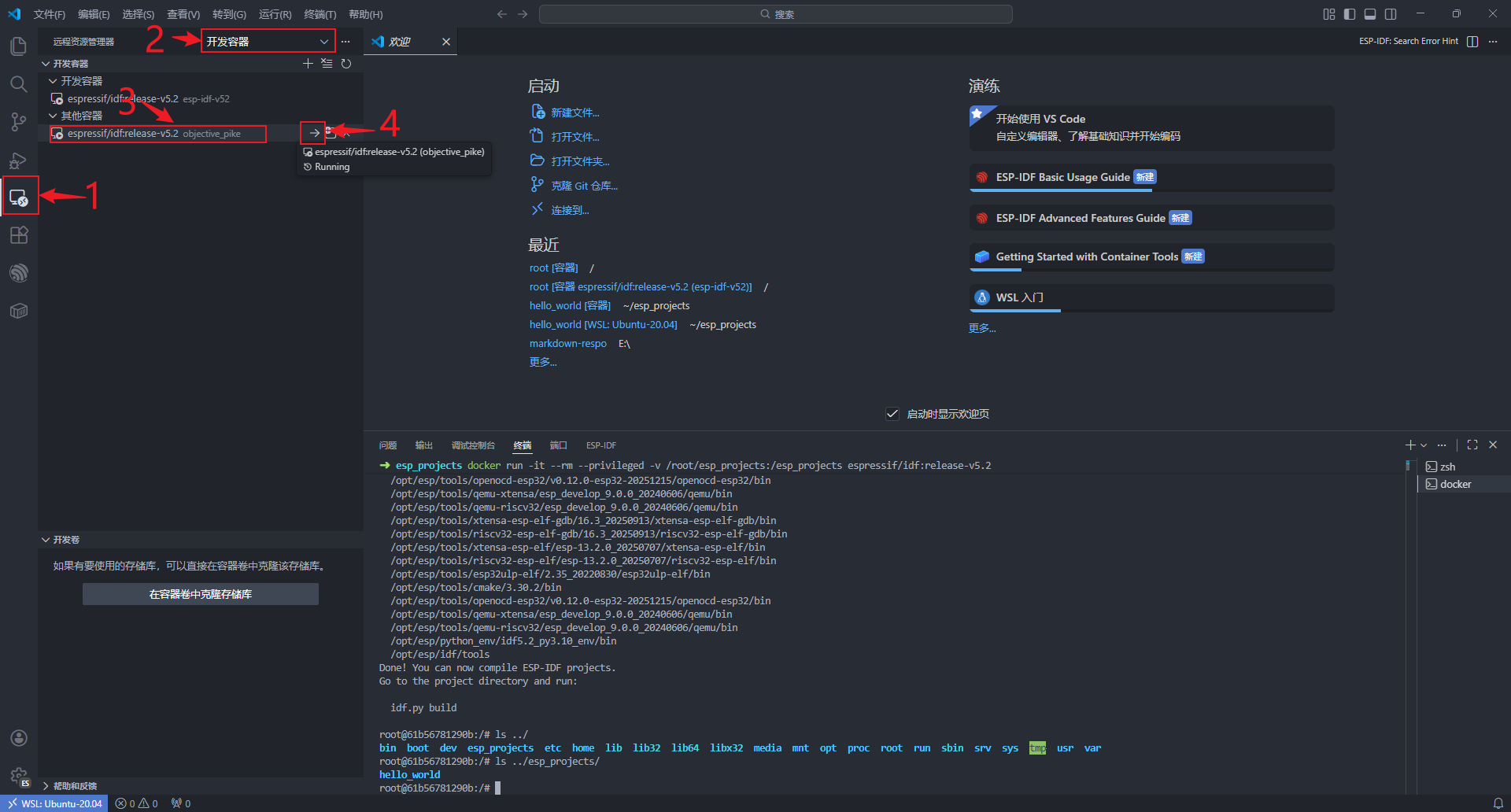Open Getting Started with Container Tools walkthrough
The width and height of the screenshot is (1511, 812).
point(1151,257)
